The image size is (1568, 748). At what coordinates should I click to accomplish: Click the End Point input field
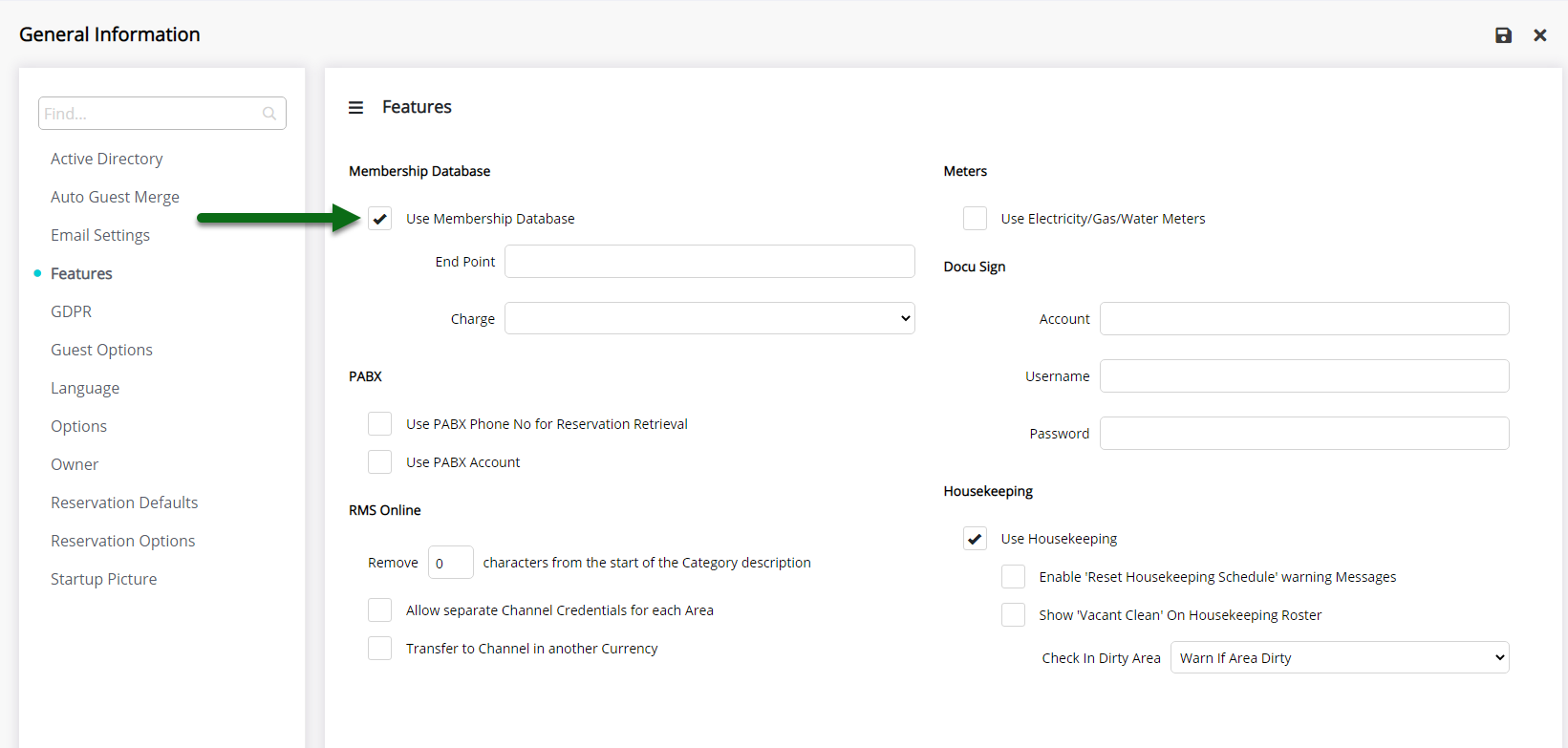click(710, 261)
